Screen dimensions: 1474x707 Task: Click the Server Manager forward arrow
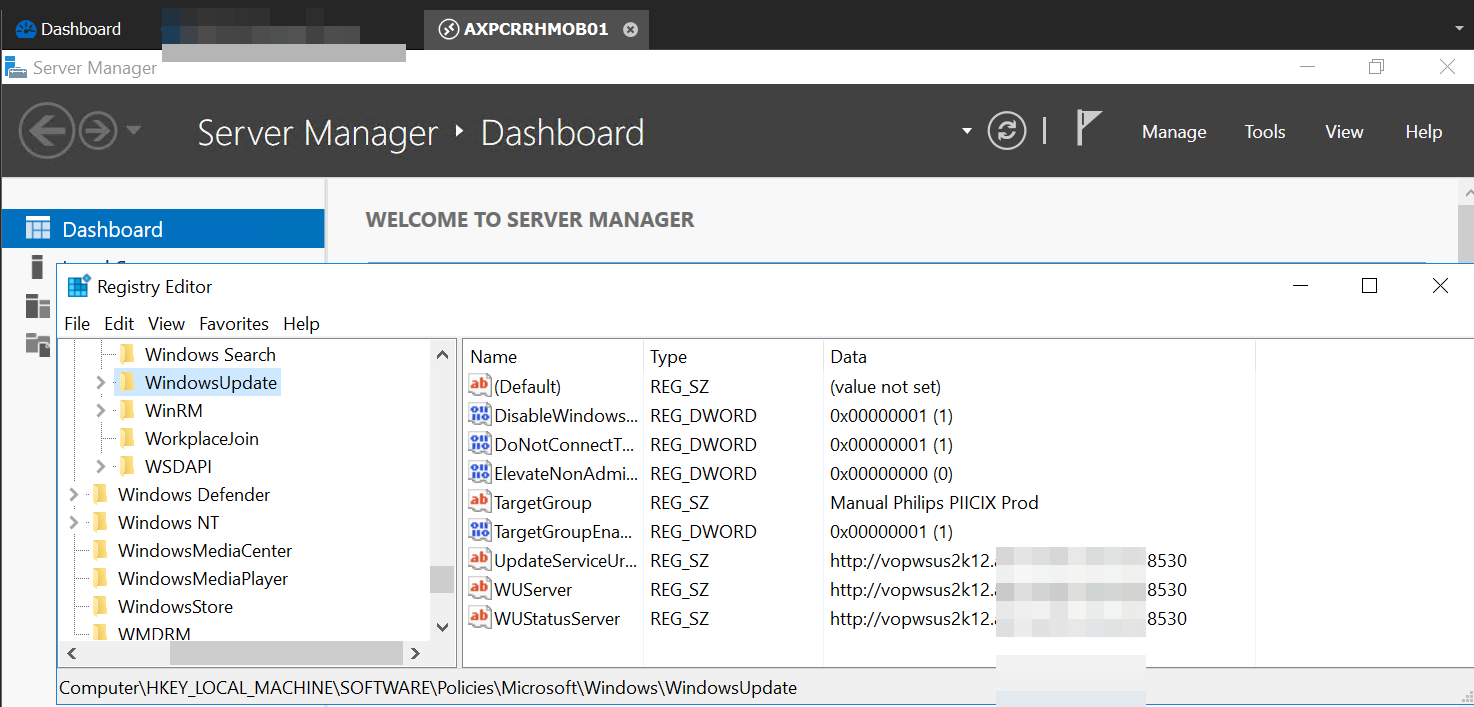click(x=98, y=131)
